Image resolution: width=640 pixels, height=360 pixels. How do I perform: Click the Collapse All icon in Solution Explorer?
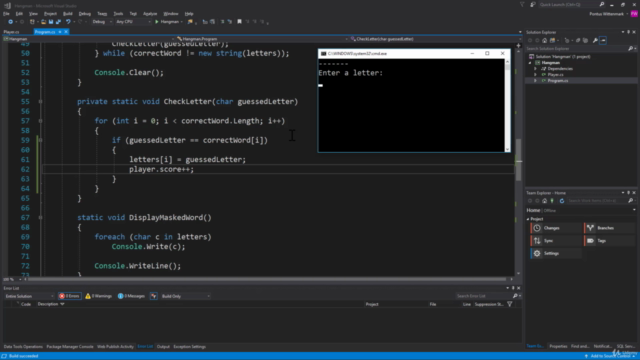578,40
